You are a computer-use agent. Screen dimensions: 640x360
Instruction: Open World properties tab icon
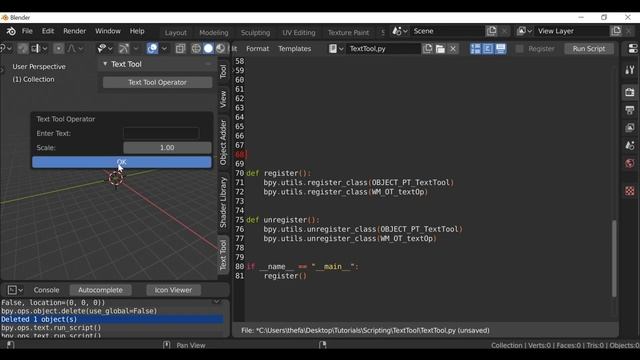[x=630, y=164]
